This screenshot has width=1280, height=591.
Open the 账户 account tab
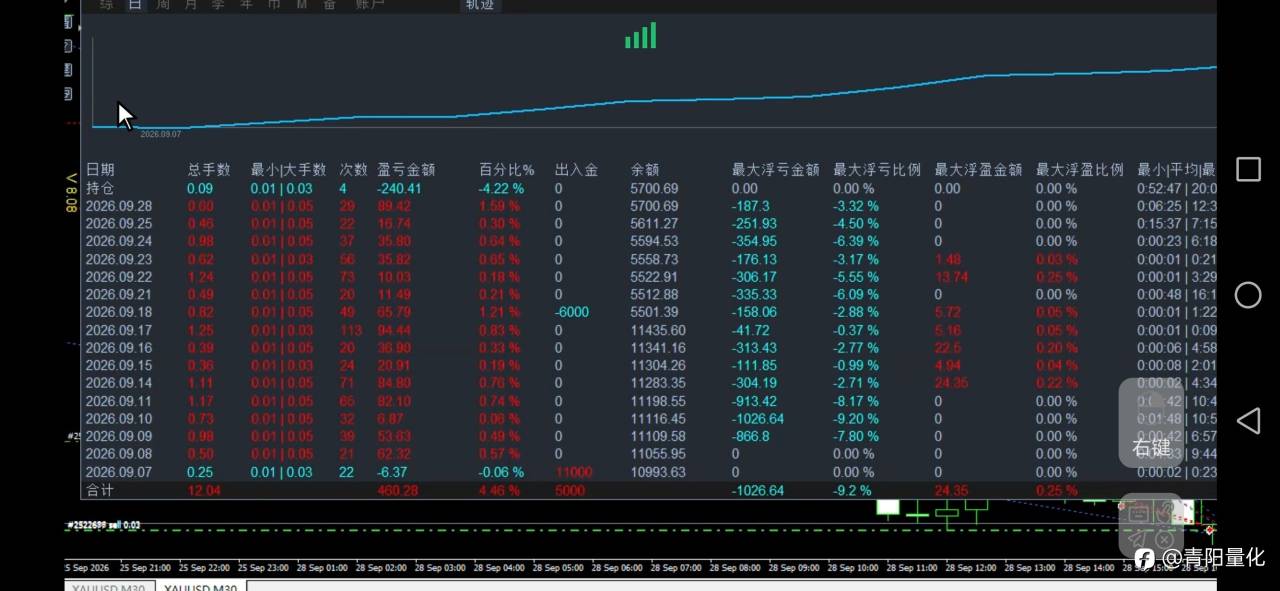[x=369, y=5]
